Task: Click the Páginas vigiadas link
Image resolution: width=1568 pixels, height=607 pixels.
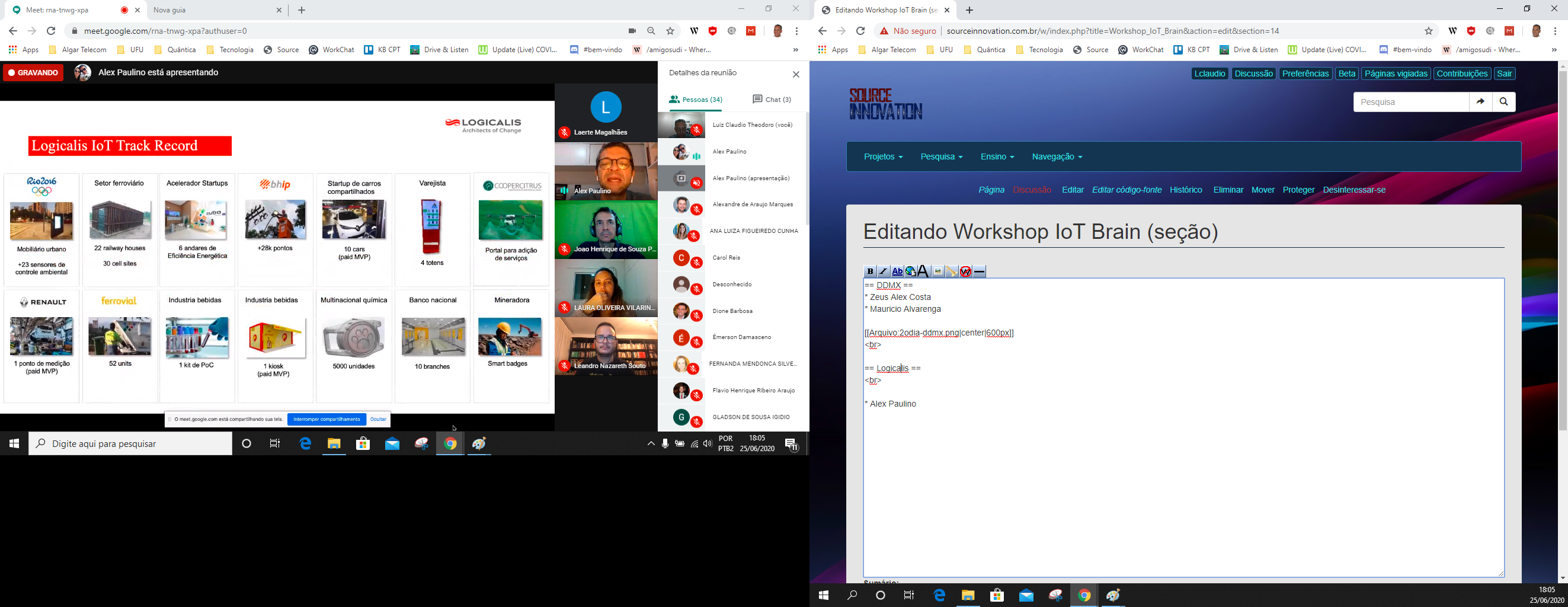Action: [1396, 74]
